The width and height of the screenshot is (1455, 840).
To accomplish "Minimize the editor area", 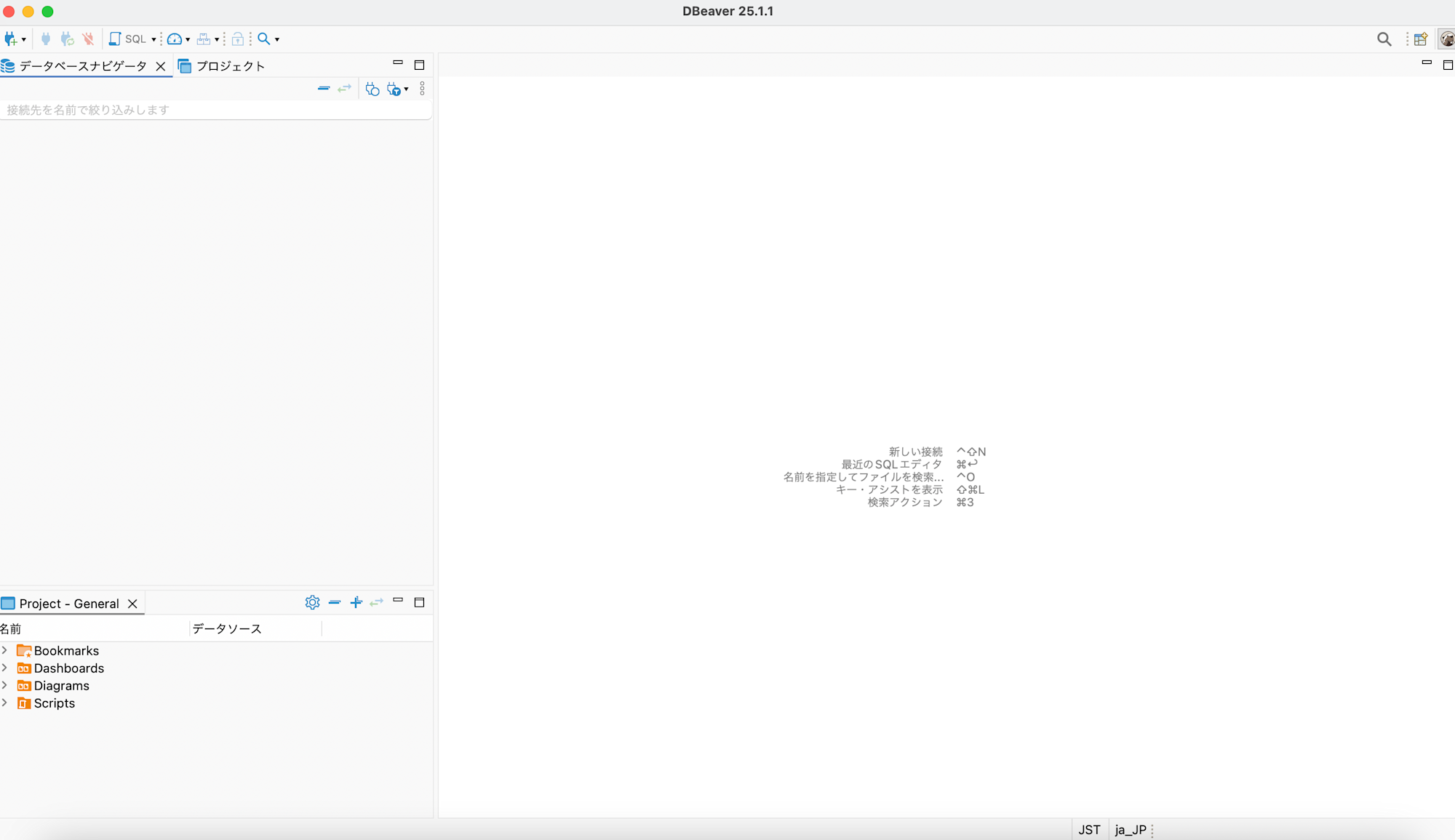I will tap(1427, 64).
